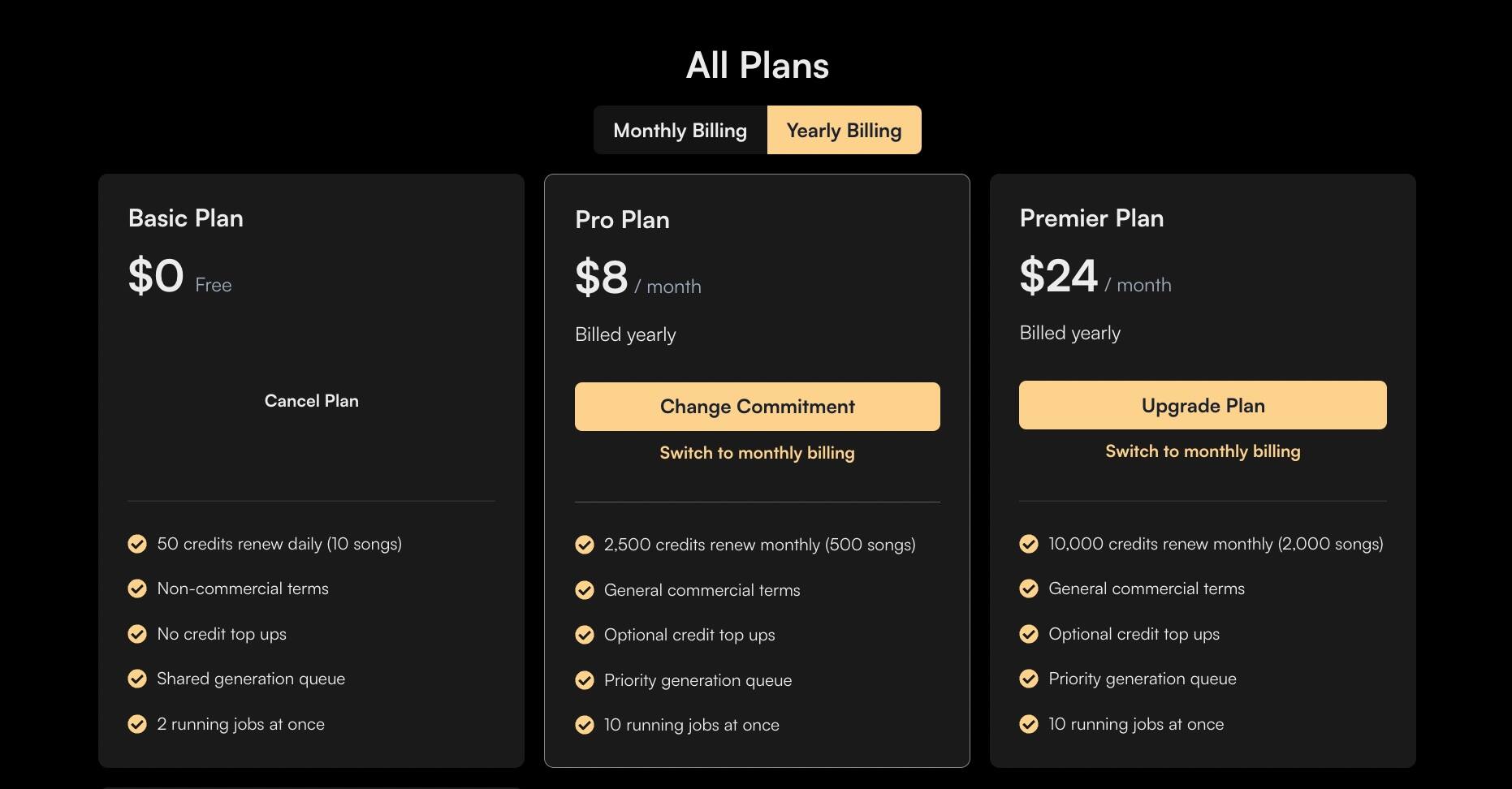
Task: Click the Basic Plan heading
Action: point(186,218)
